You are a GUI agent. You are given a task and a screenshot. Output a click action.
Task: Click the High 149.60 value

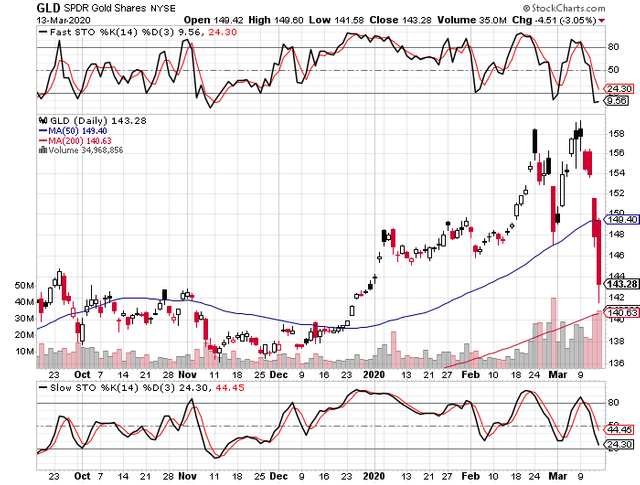276,20
